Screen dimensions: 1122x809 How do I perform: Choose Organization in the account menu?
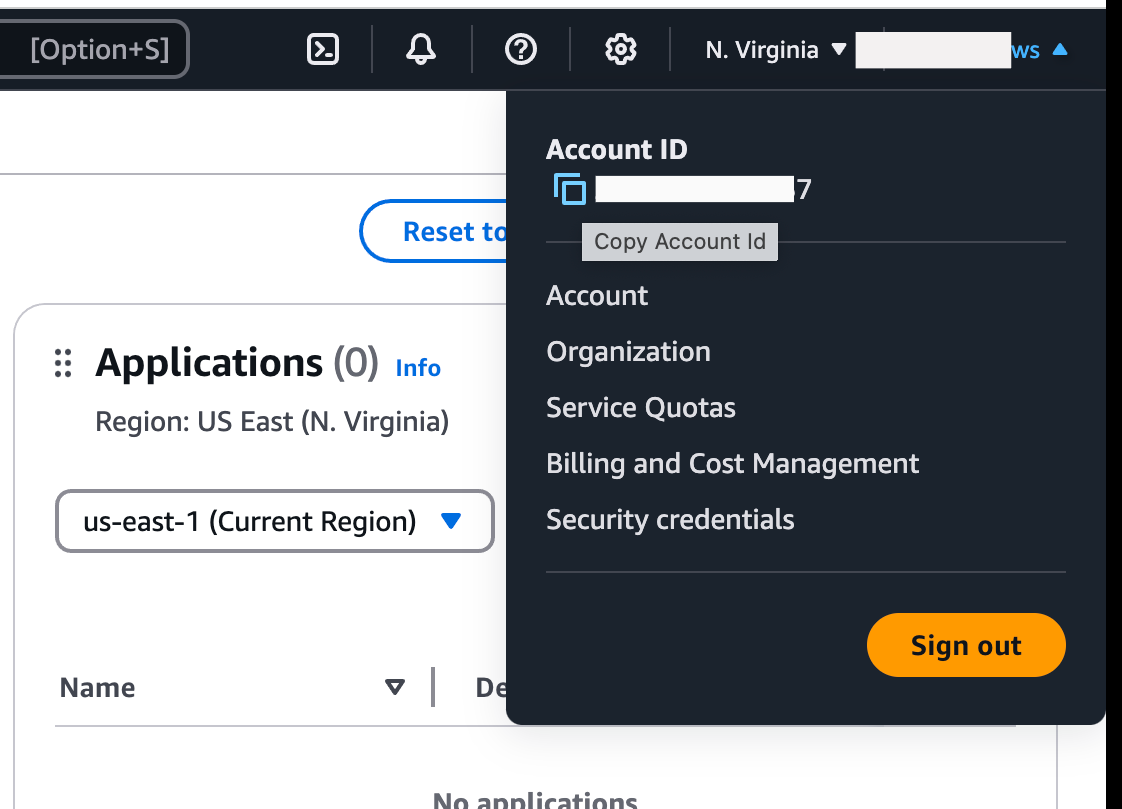(x=628, y=352)
